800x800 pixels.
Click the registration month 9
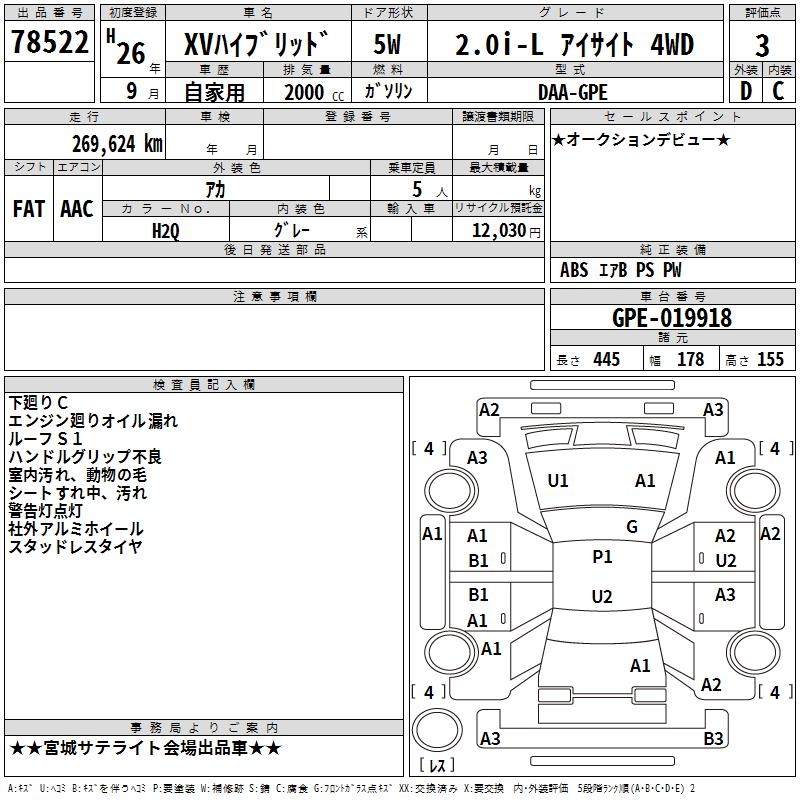click(x=132, y=91)
